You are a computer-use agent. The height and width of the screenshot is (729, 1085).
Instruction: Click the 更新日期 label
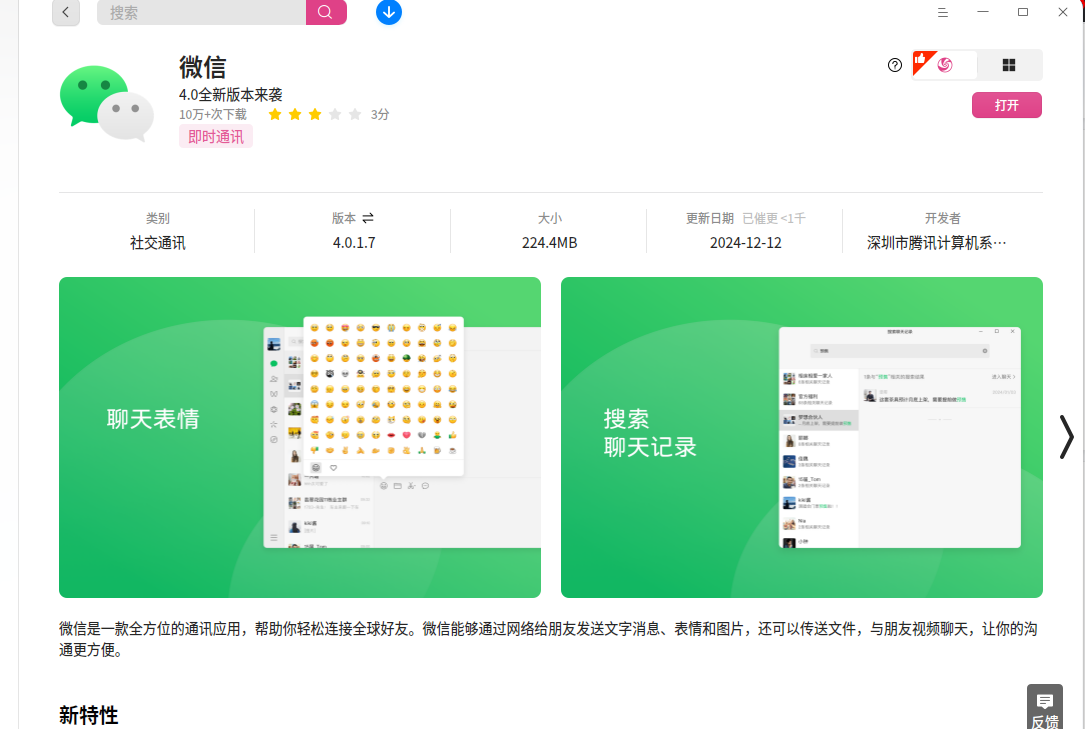tap(710, 219)
